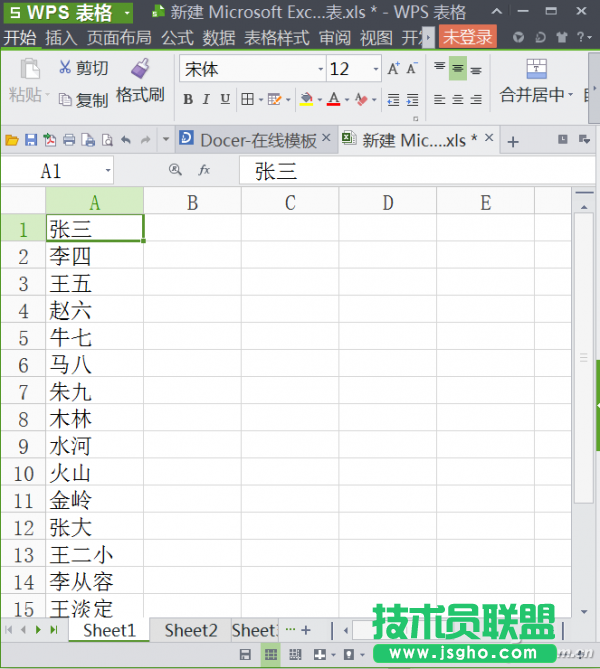Save the workbook with floppy icon
This screenshot has width=600, height=669.
point(31,140)
